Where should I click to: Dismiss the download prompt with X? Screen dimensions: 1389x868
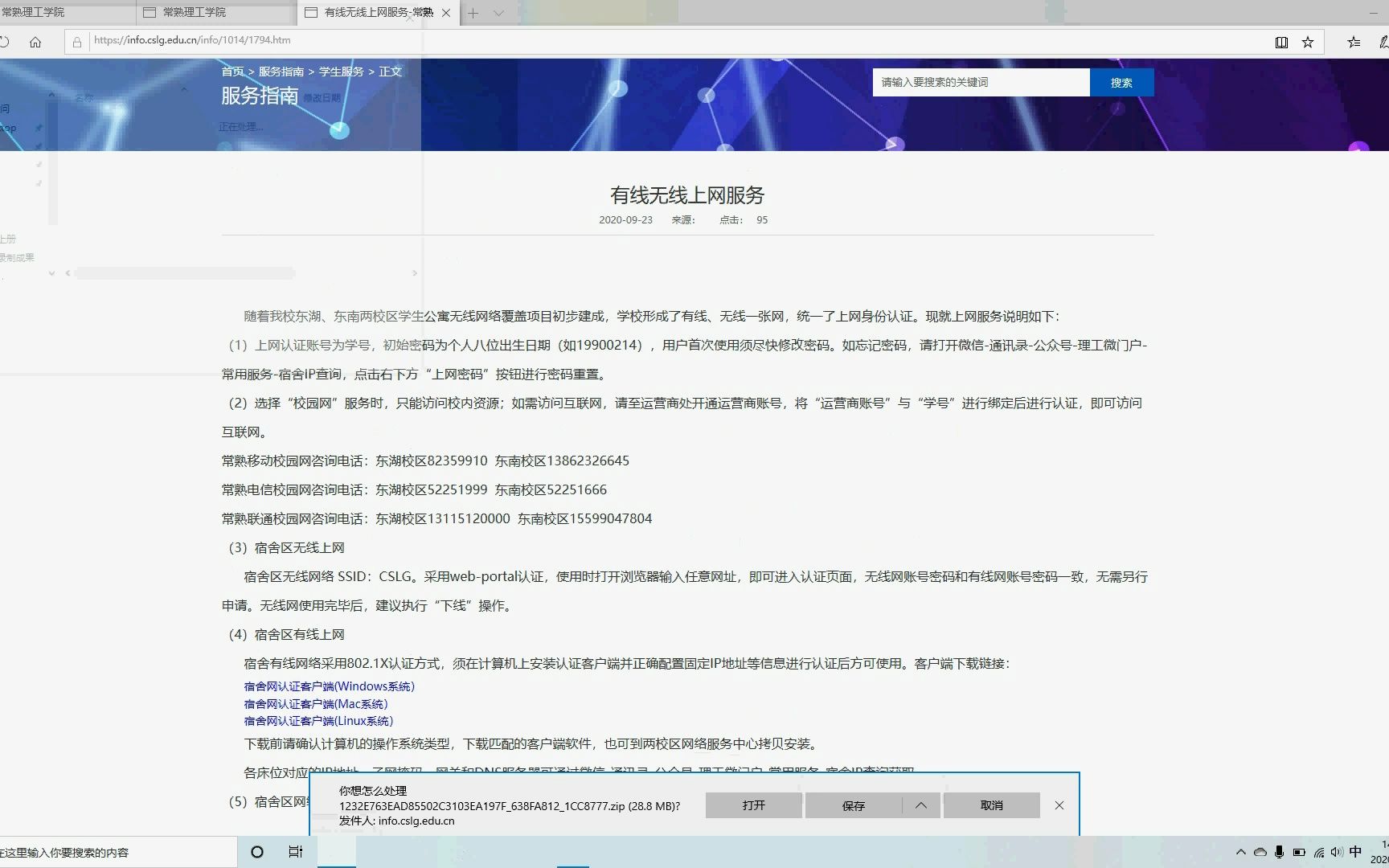tap(1059, 805)
